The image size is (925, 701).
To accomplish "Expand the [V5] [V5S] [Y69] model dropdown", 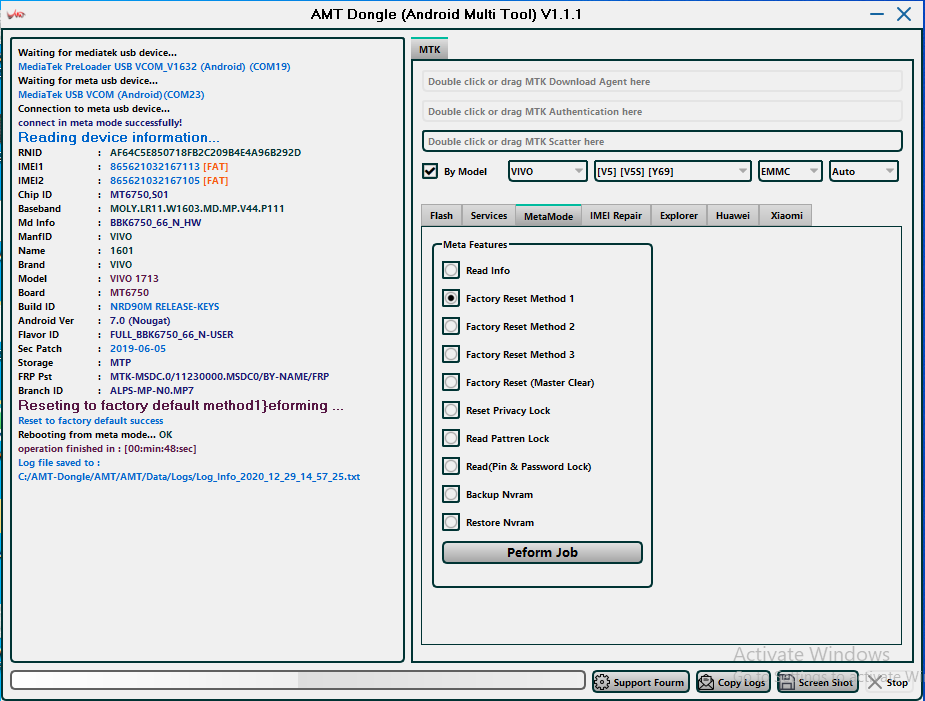I will [672, 171].
